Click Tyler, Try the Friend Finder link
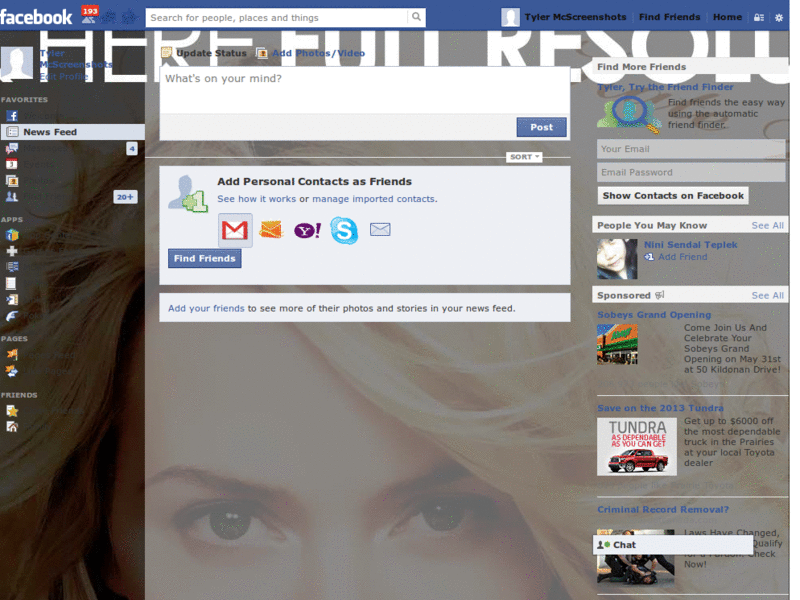800x600 pixels. (x=665, y=87)
